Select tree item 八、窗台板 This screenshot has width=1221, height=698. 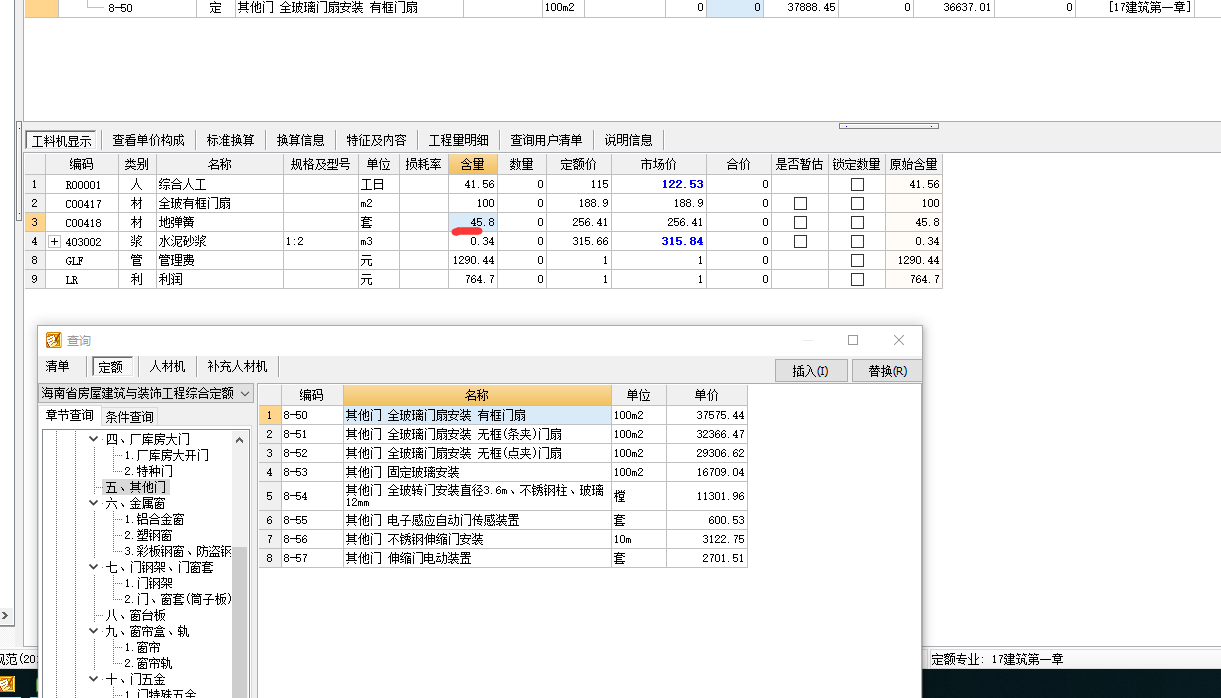[x=135, y=615]
